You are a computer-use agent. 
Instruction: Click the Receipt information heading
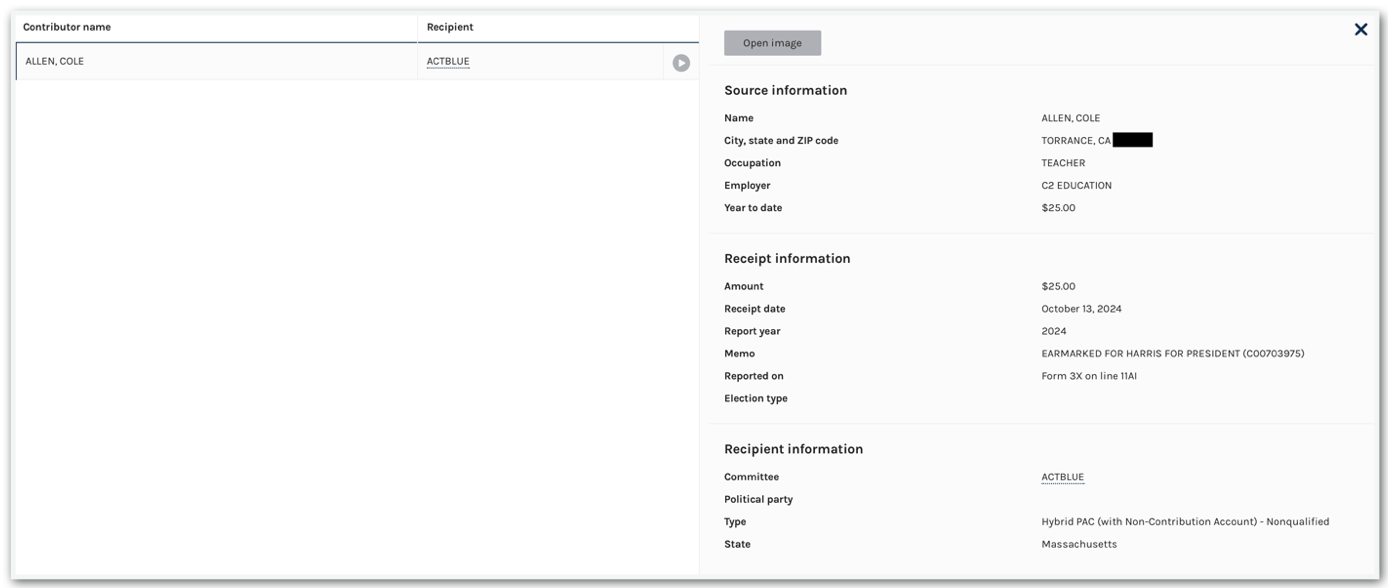(787, 259)
